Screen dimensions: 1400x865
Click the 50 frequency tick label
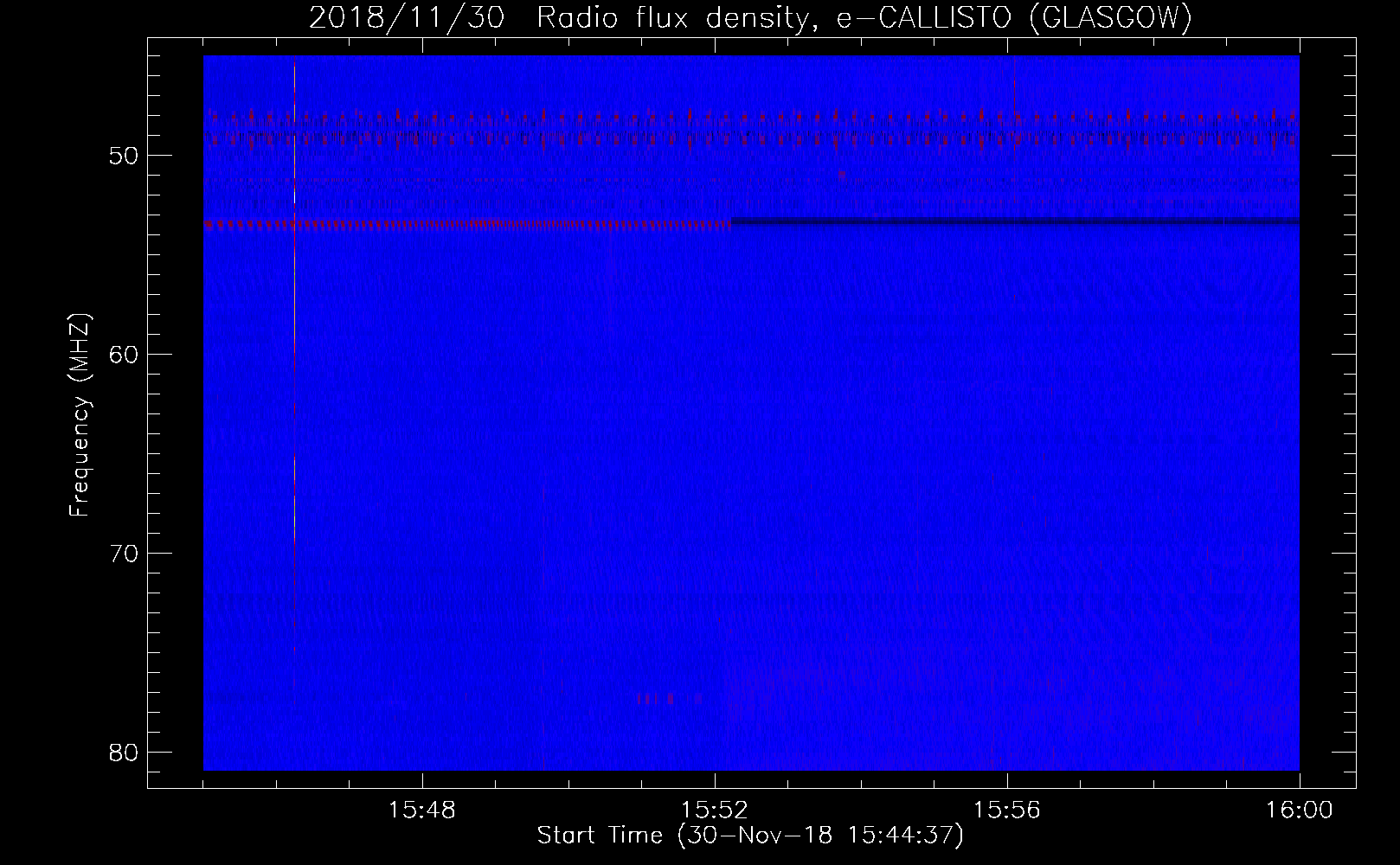click(124, 156)
